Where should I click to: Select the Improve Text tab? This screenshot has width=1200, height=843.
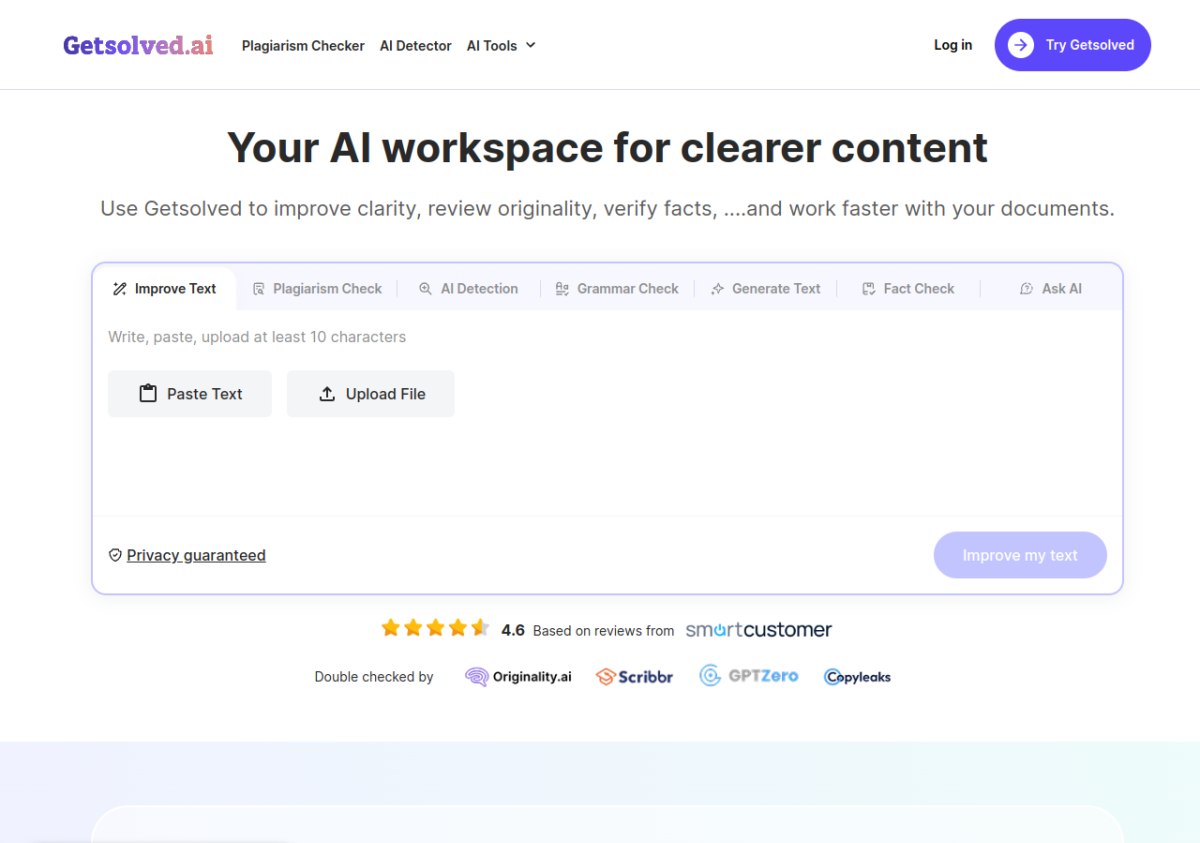(165, 289)
